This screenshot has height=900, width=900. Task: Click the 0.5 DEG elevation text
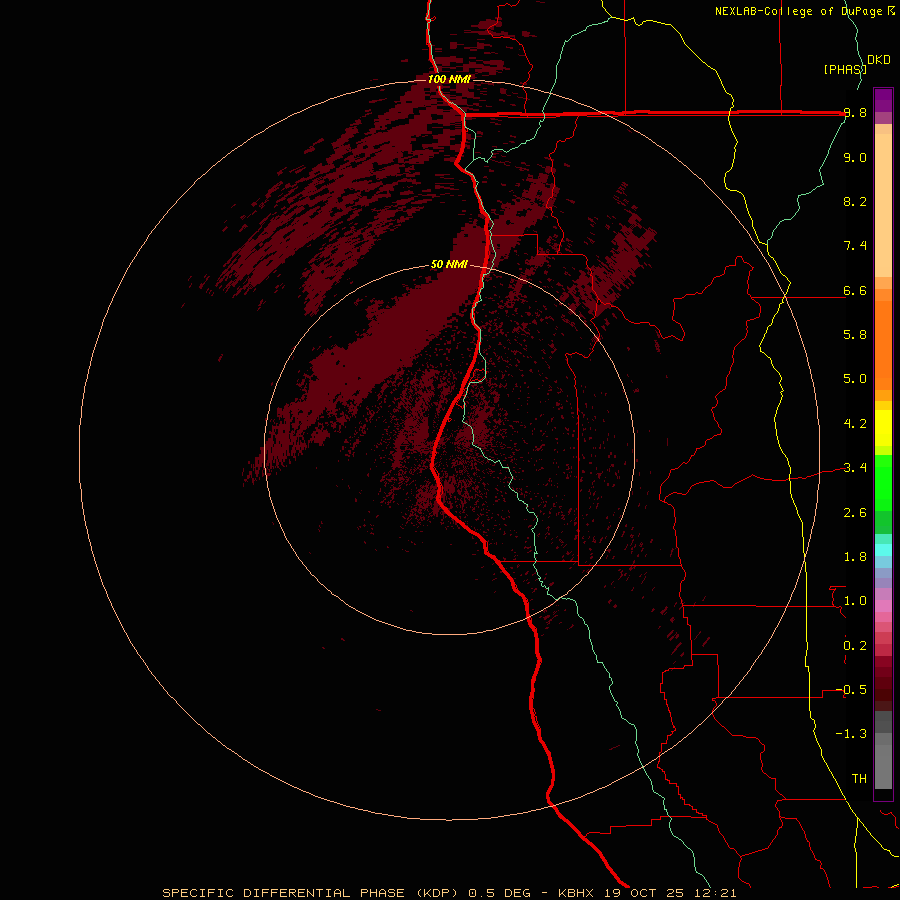click(x=499, y=893)
